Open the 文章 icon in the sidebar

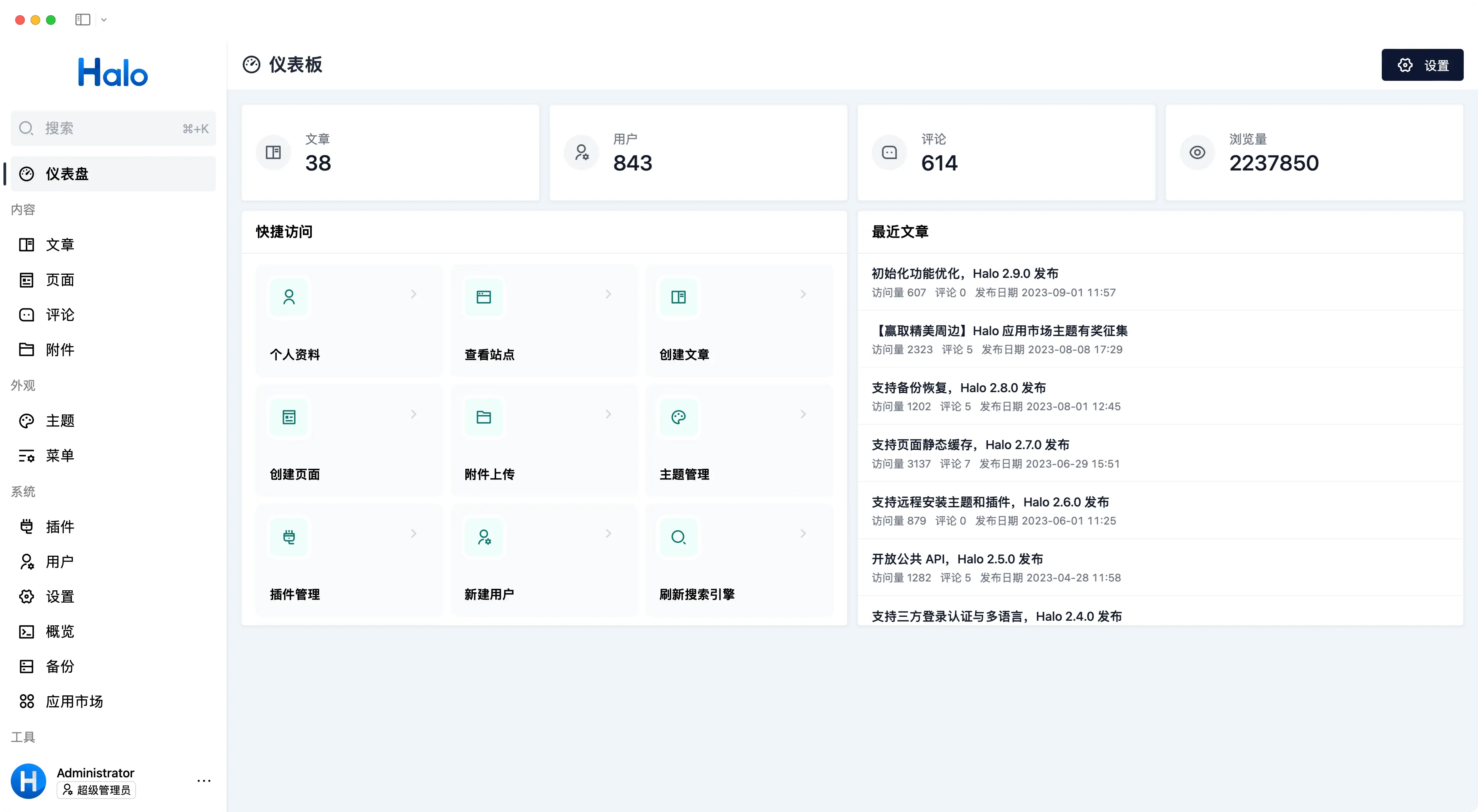[x=27, y=244]
